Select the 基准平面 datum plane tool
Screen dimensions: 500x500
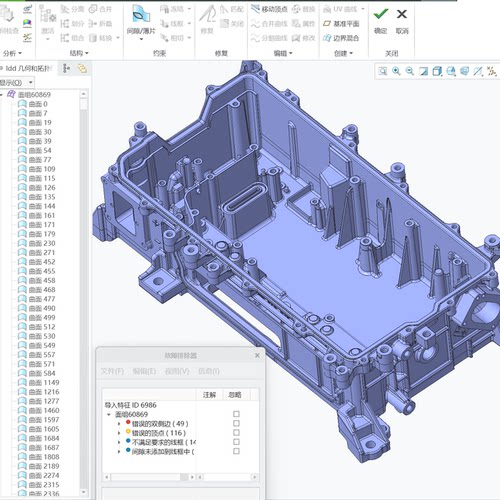click(x=341, y=24)
